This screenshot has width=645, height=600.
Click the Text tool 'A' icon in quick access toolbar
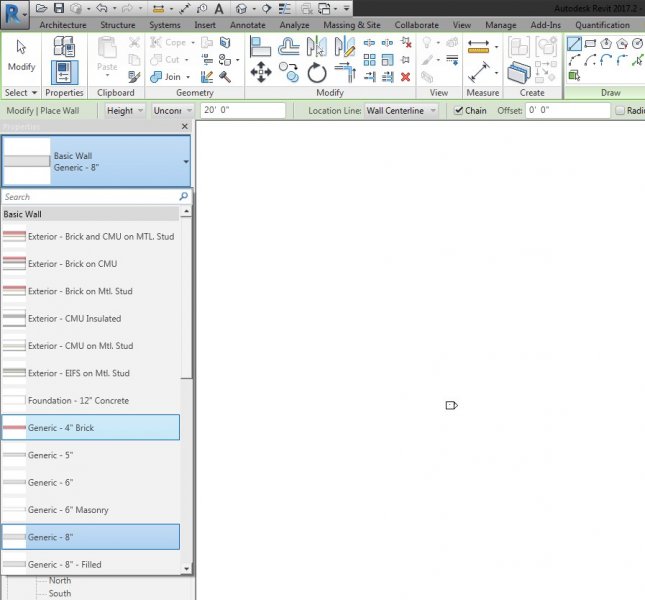219,8
